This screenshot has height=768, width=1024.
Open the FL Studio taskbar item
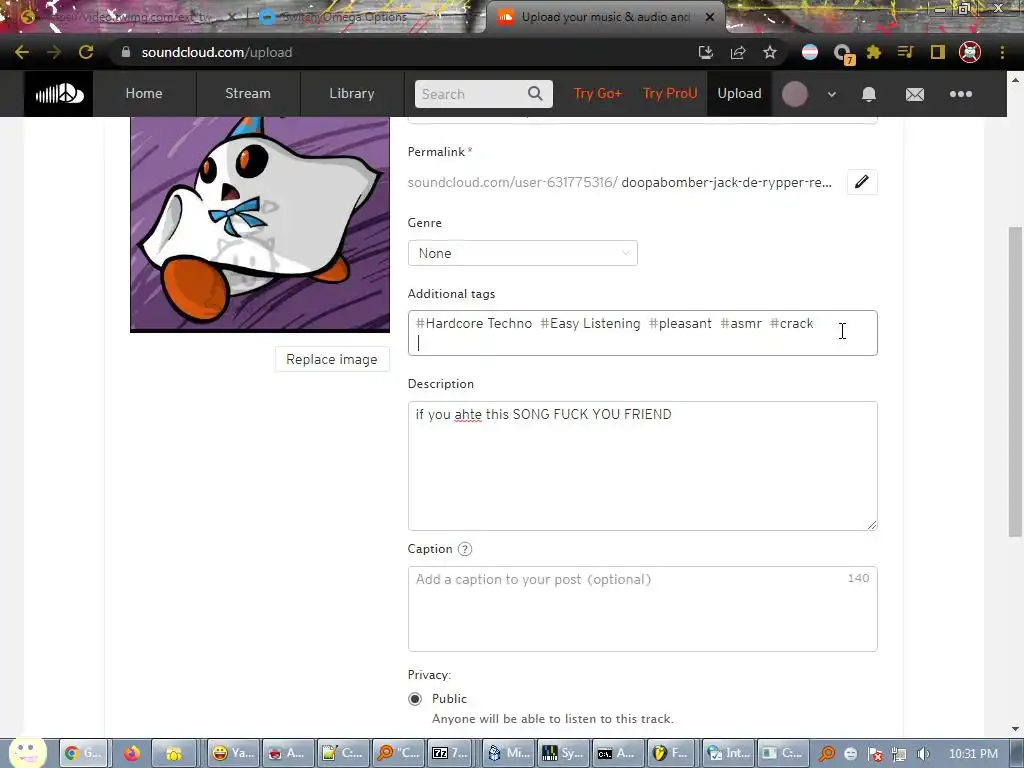click(670, 753)
